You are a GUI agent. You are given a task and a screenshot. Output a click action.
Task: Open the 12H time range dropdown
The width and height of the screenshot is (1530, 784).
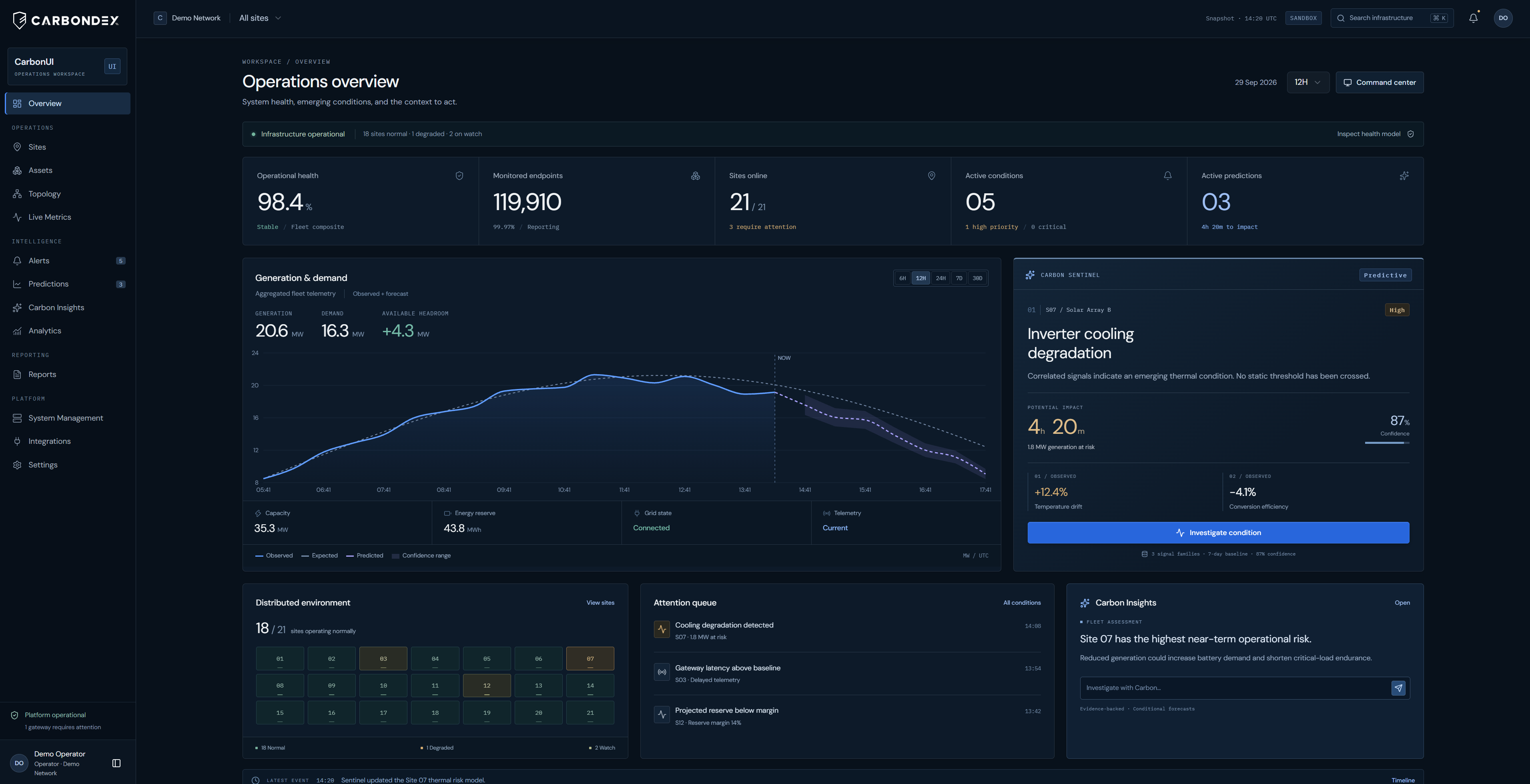point(1308,82)
